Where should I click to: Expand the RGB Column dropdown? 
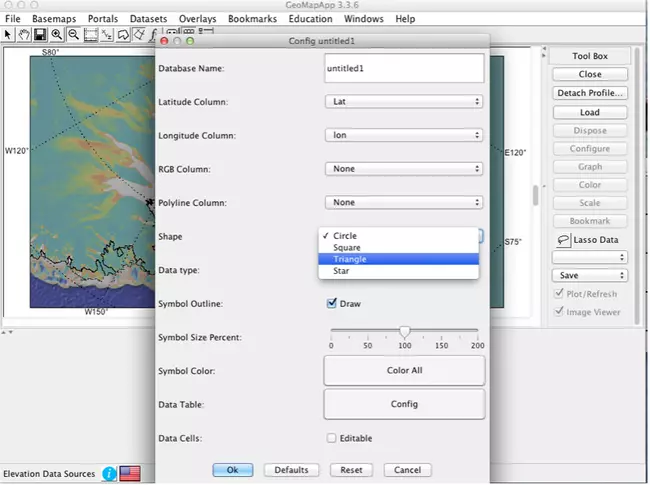coord(404,169)
